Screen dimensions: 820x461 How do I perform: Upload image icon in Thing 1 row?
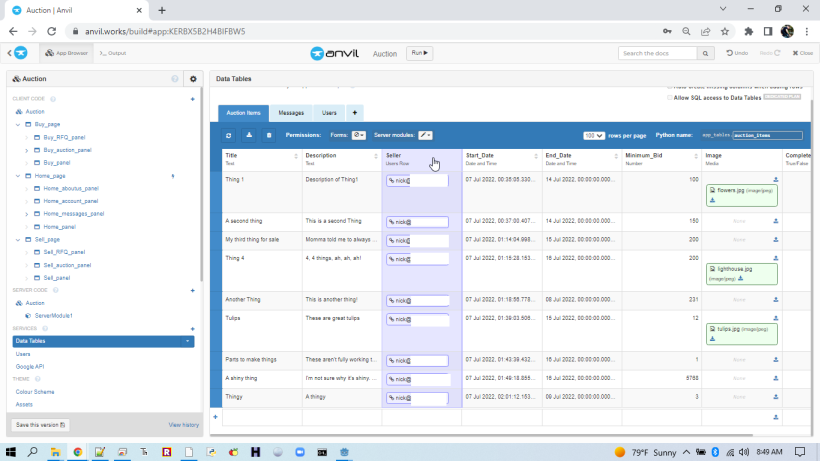(775, 179)
